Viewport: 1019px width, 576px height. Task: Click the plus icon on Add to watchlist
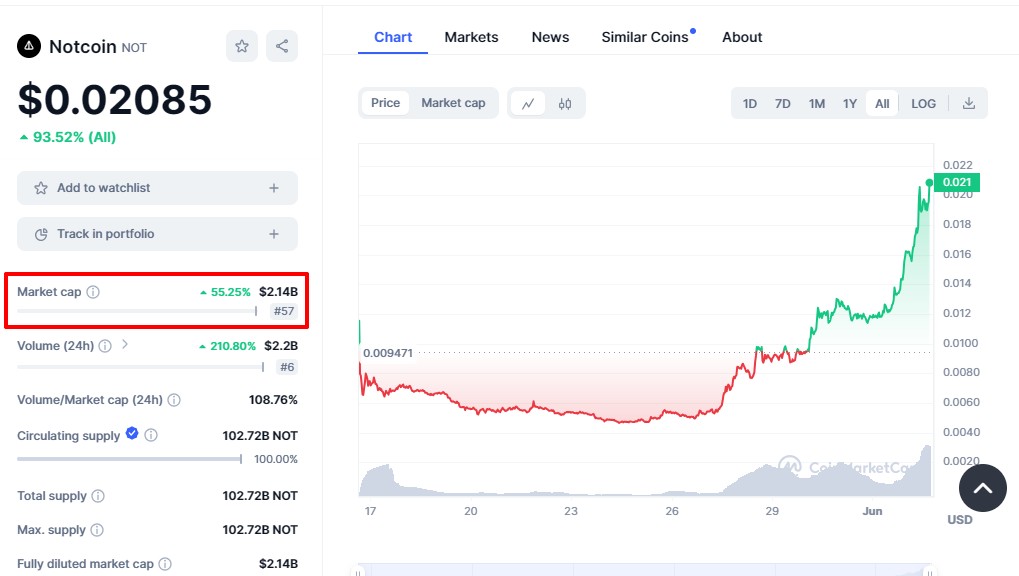click(274, 188)
